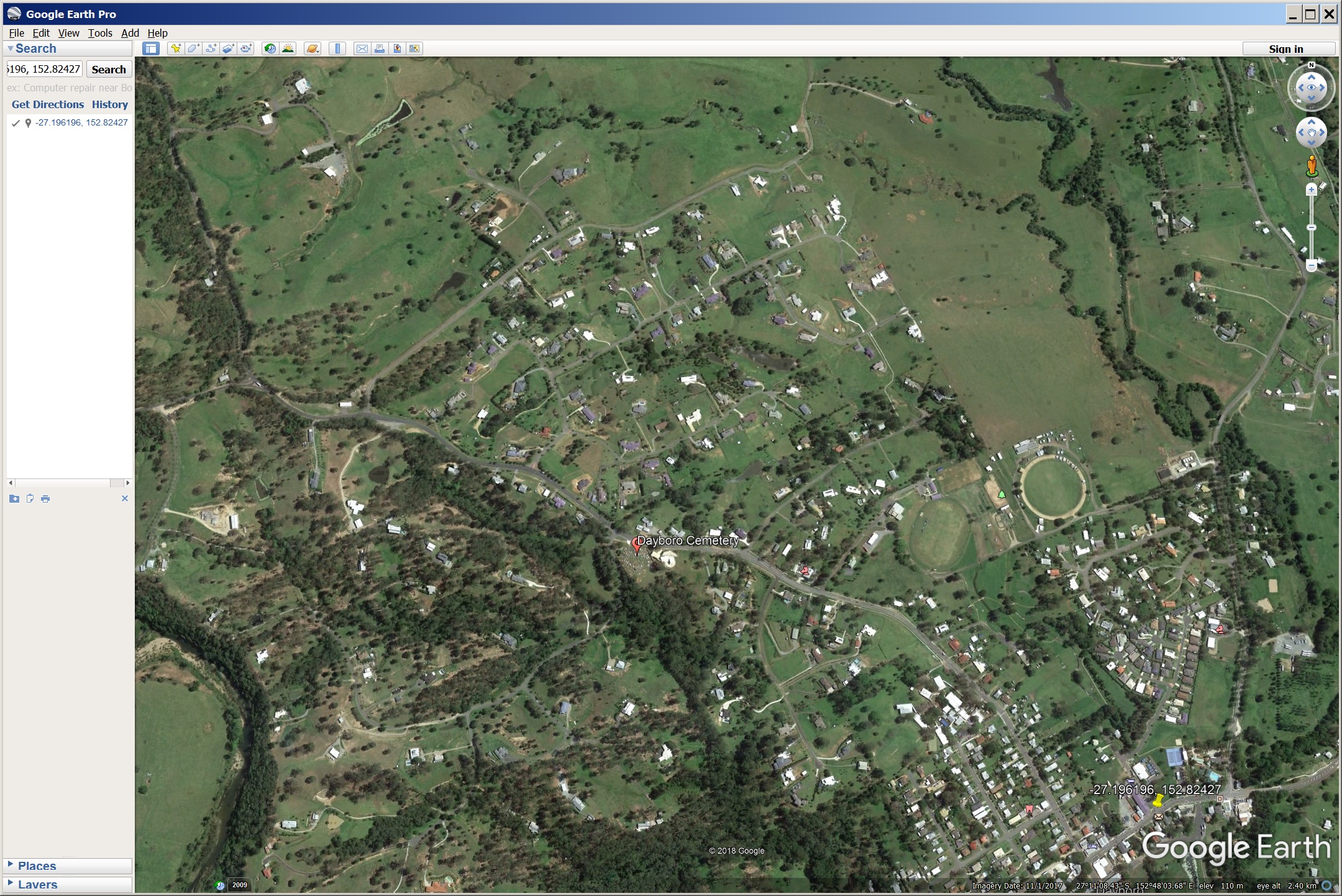Open the ruler measurement tool
This screenshot has height=896, width=1342.
337,48
